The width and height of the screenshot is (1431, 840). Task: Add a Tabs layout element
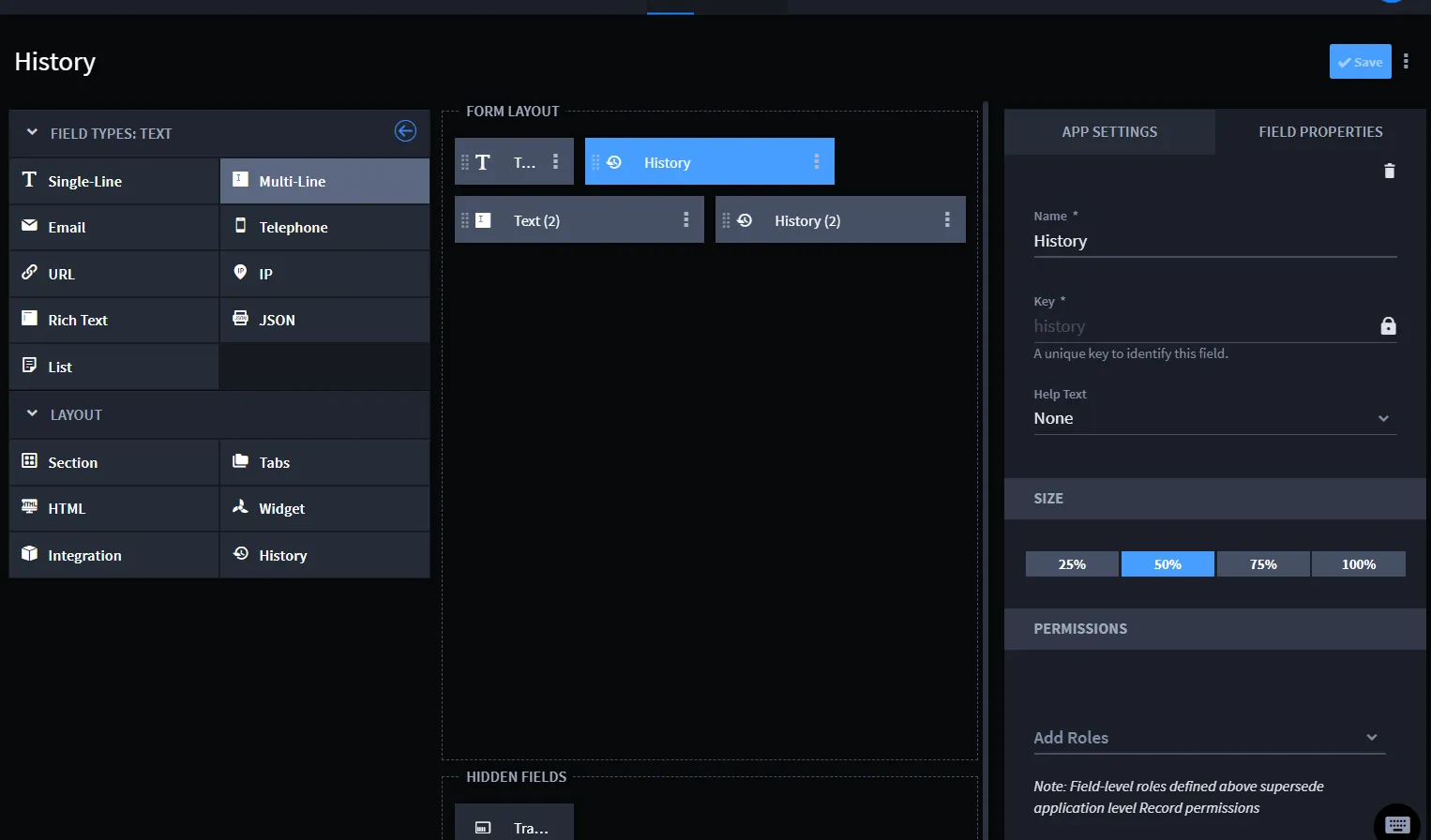tap(324, 462)
